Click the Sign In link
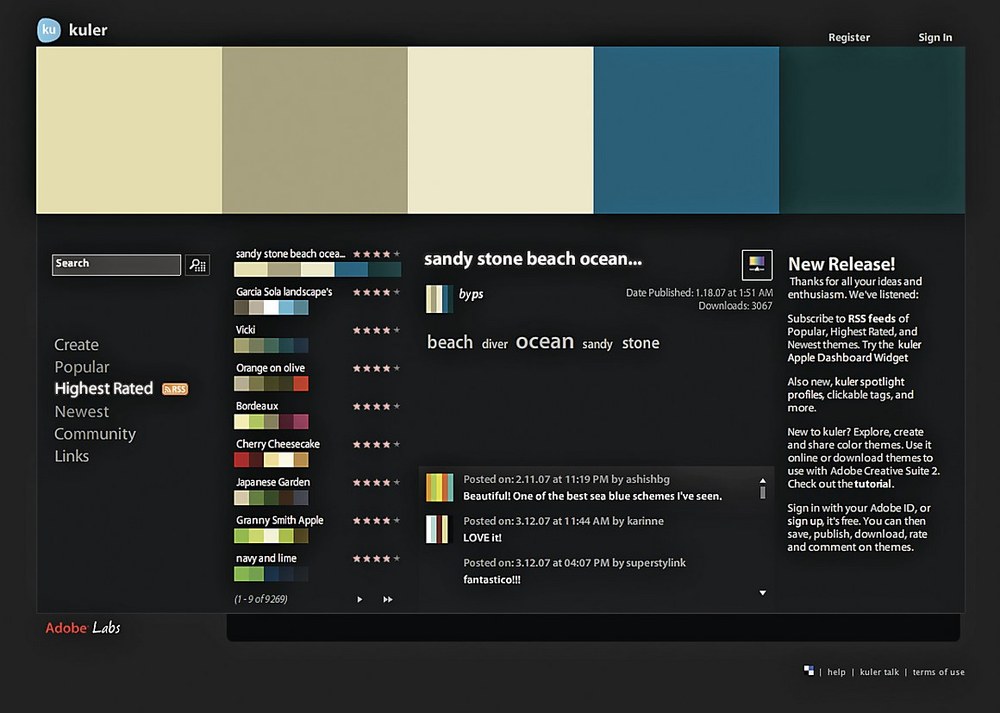Viewport: 1000px width, 713px height. click(x=935, y=38)
